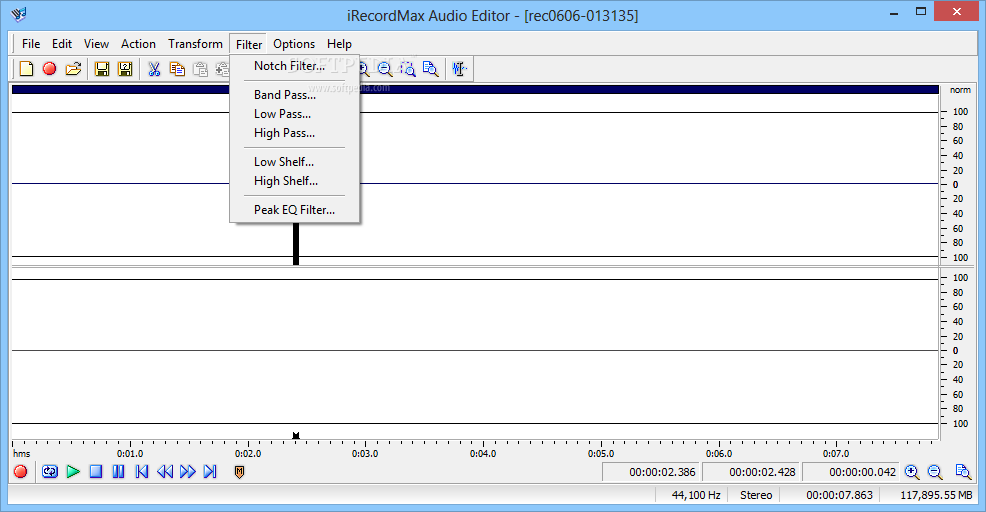Close the open Filter menu
Viewport: 986px width, 512px height.
[x=249, y=44]
